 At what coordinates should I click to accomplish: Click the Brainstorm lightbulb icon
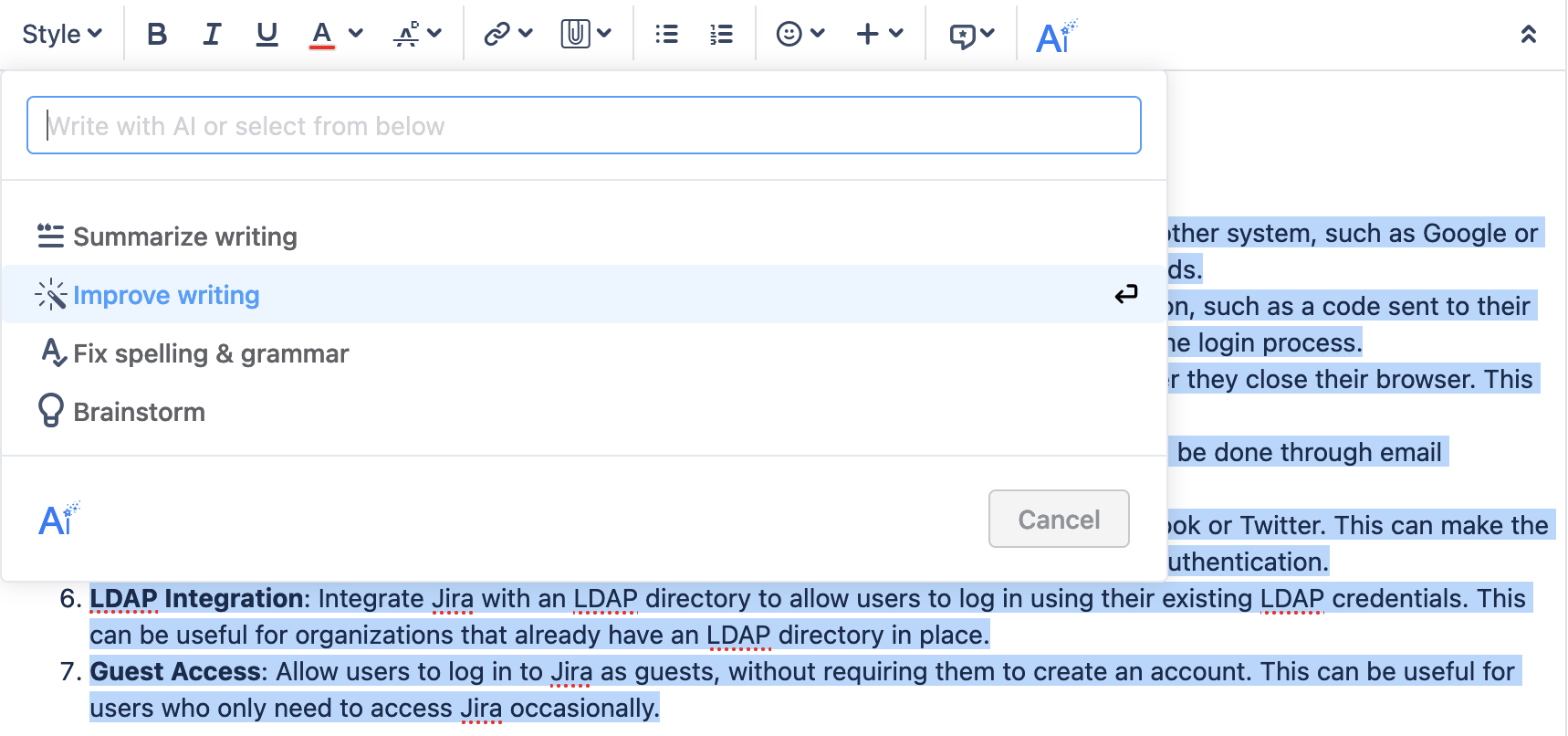tap(51, 411)
